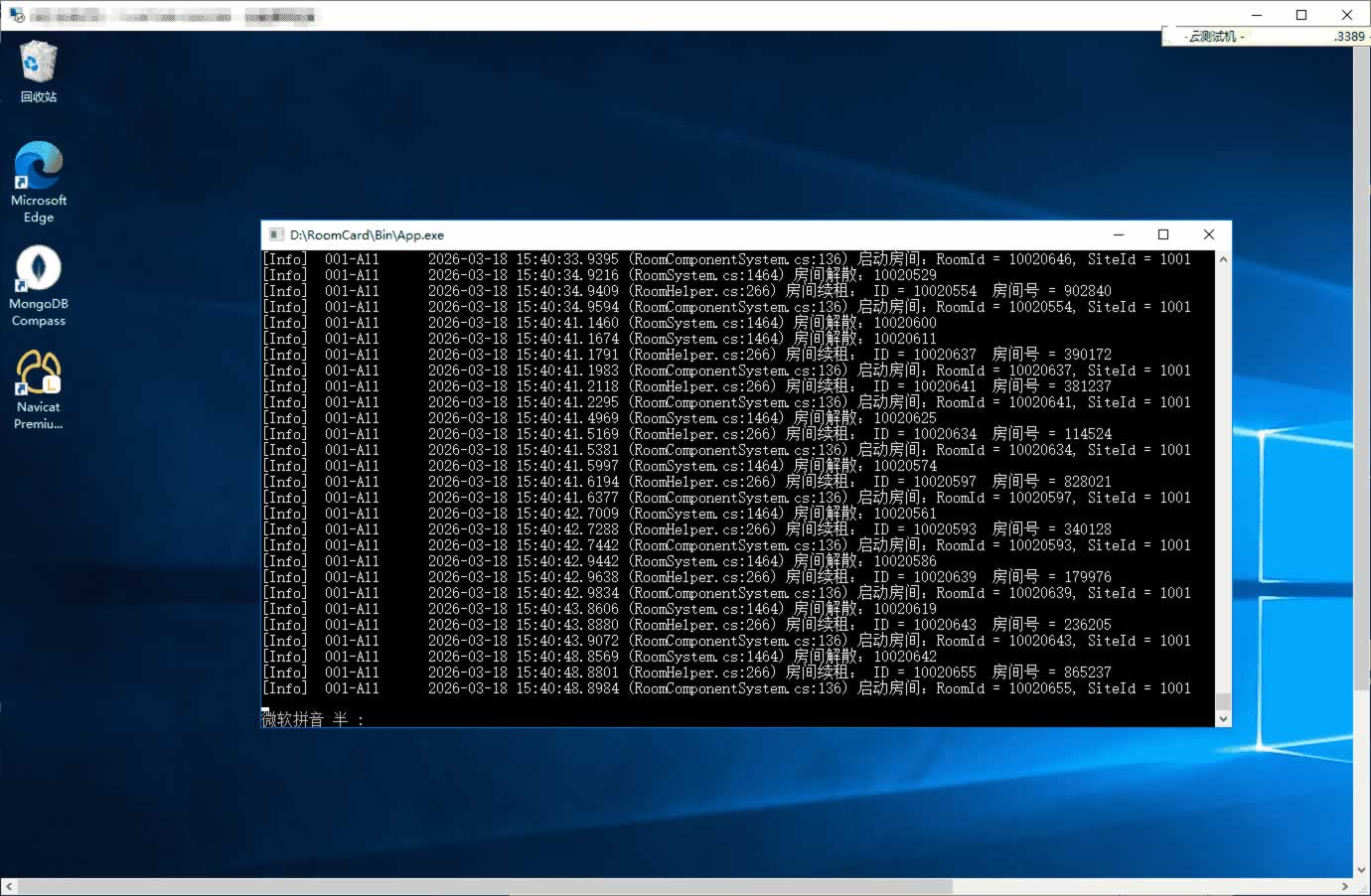Click the remote desktop horizontal scrollbar left arrow
Viewport: 1371px width, 896px height.
(x=9, y=886)
